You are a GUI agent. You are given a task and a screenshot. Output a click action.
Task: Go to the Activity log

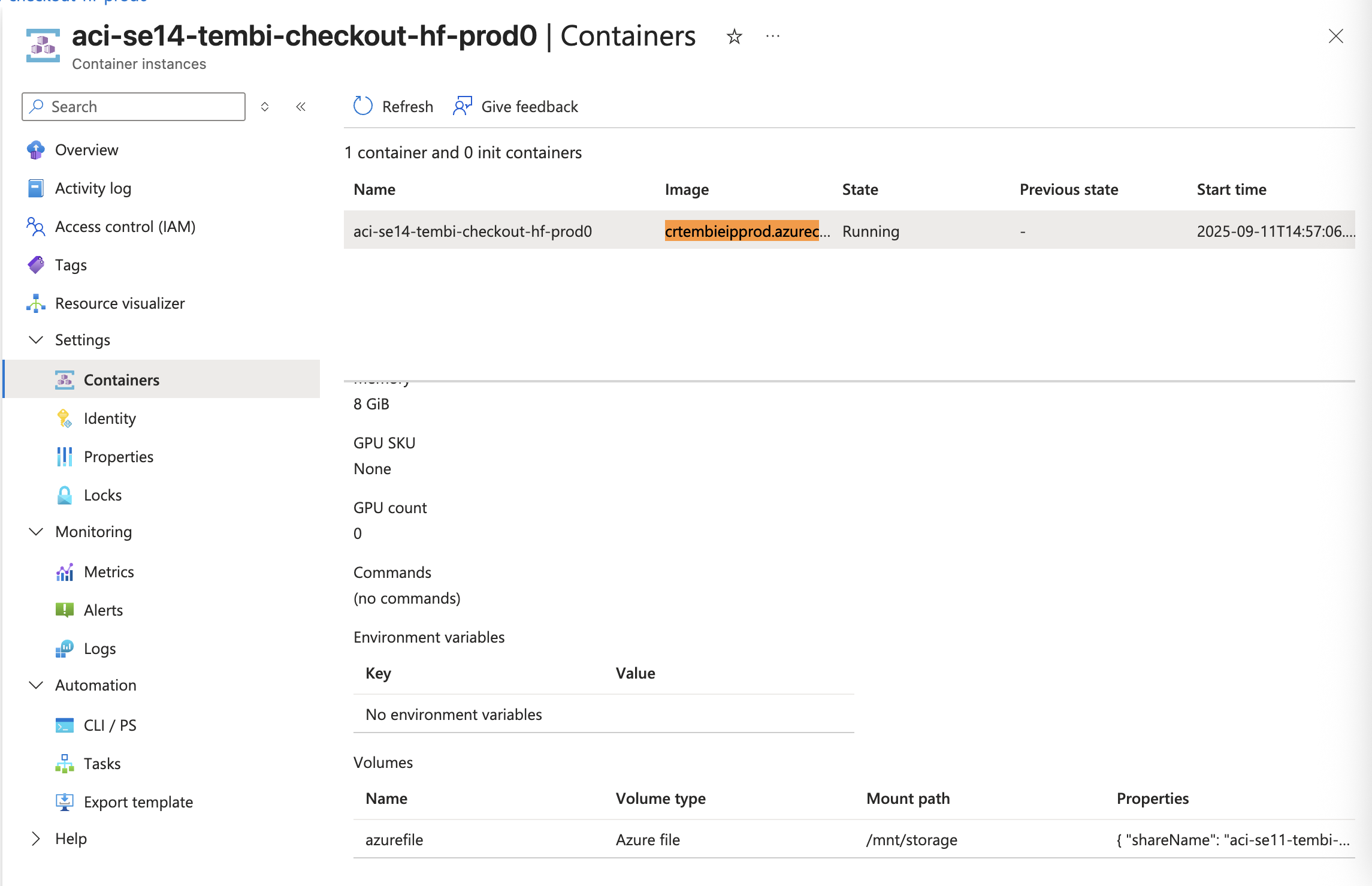[x=93, y=188]
